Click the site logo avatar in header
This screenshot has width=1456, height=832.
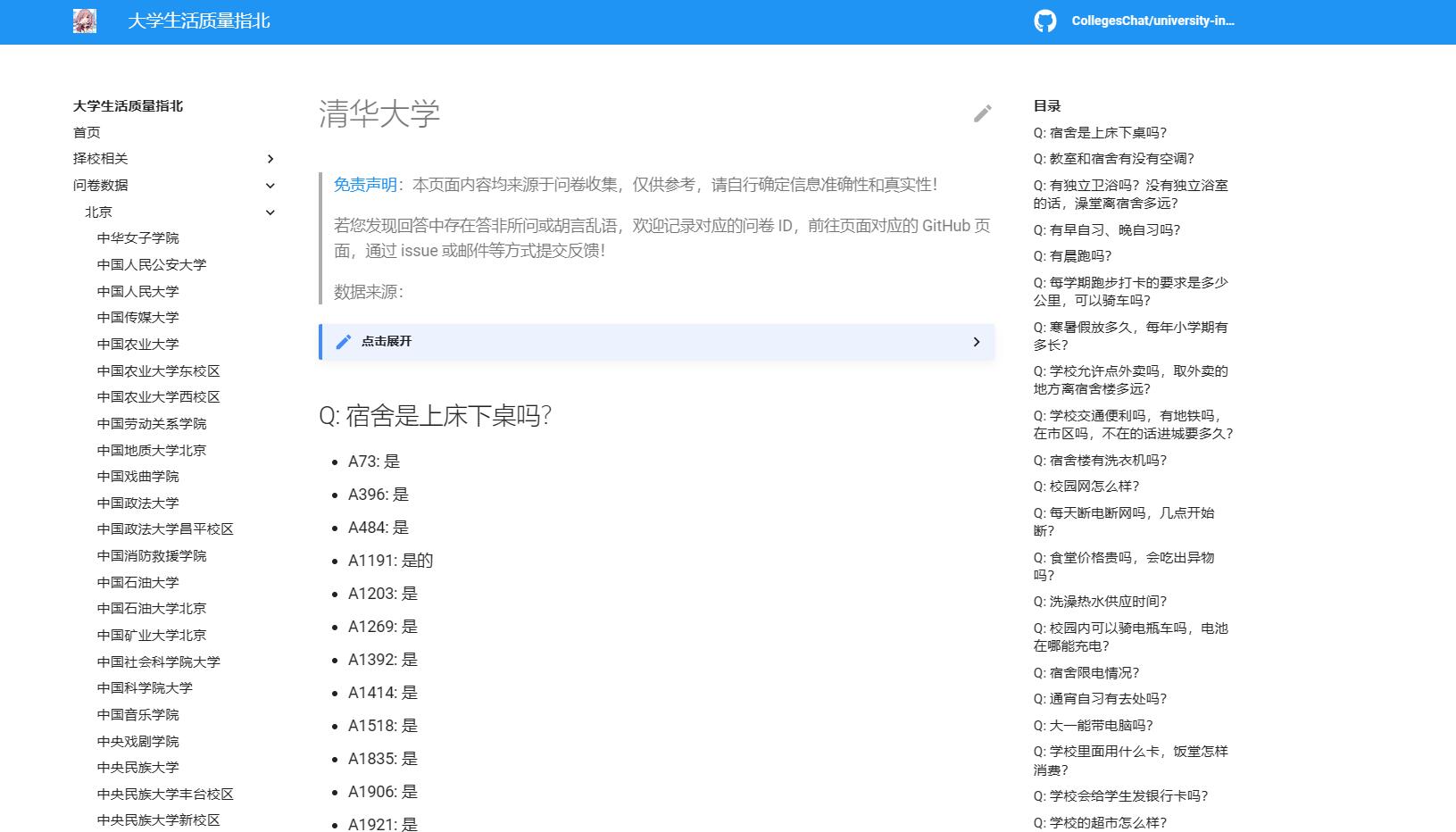[85, 21]
